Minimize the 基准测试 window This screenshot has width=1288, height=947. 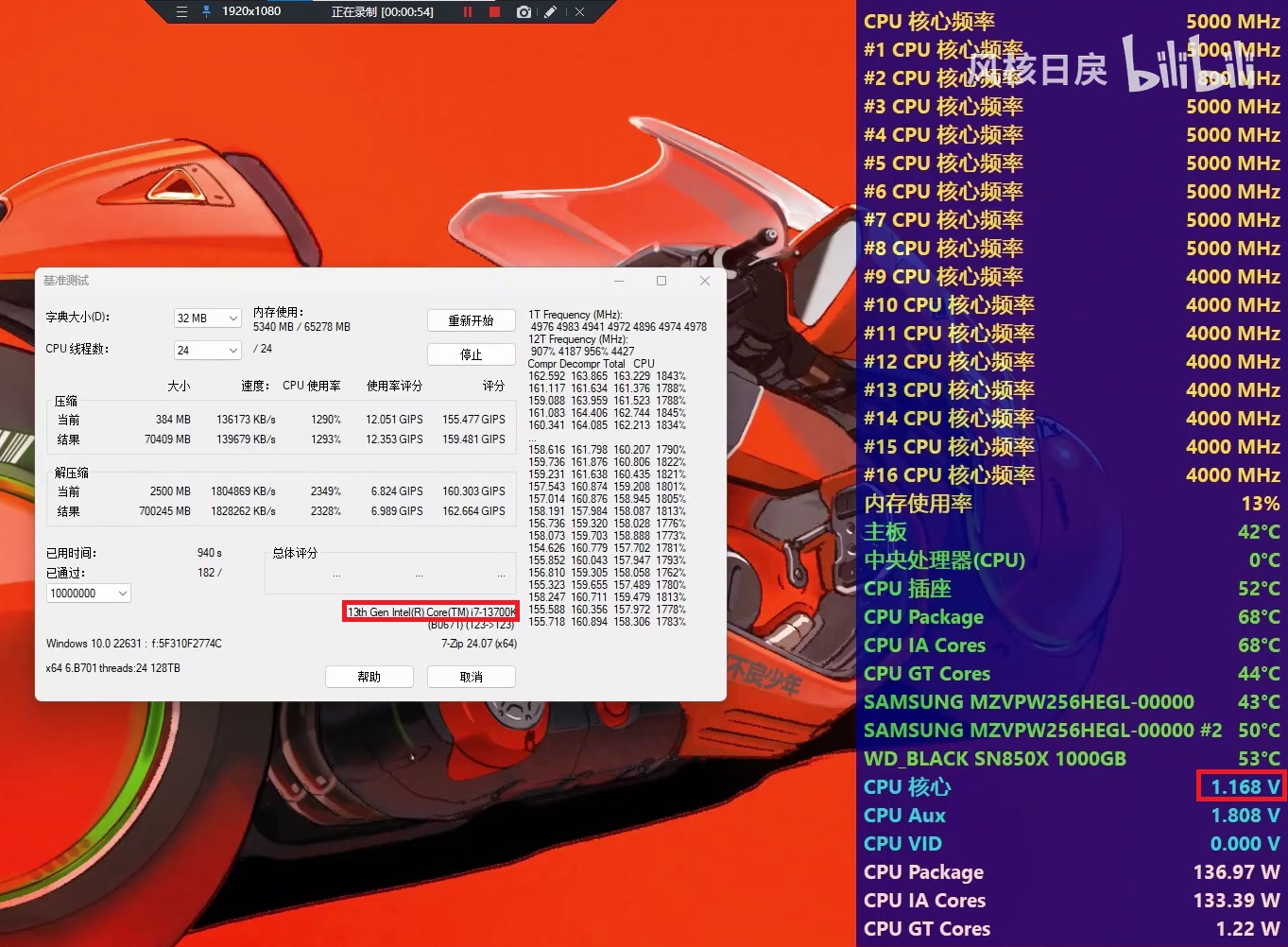click(619, 281)
